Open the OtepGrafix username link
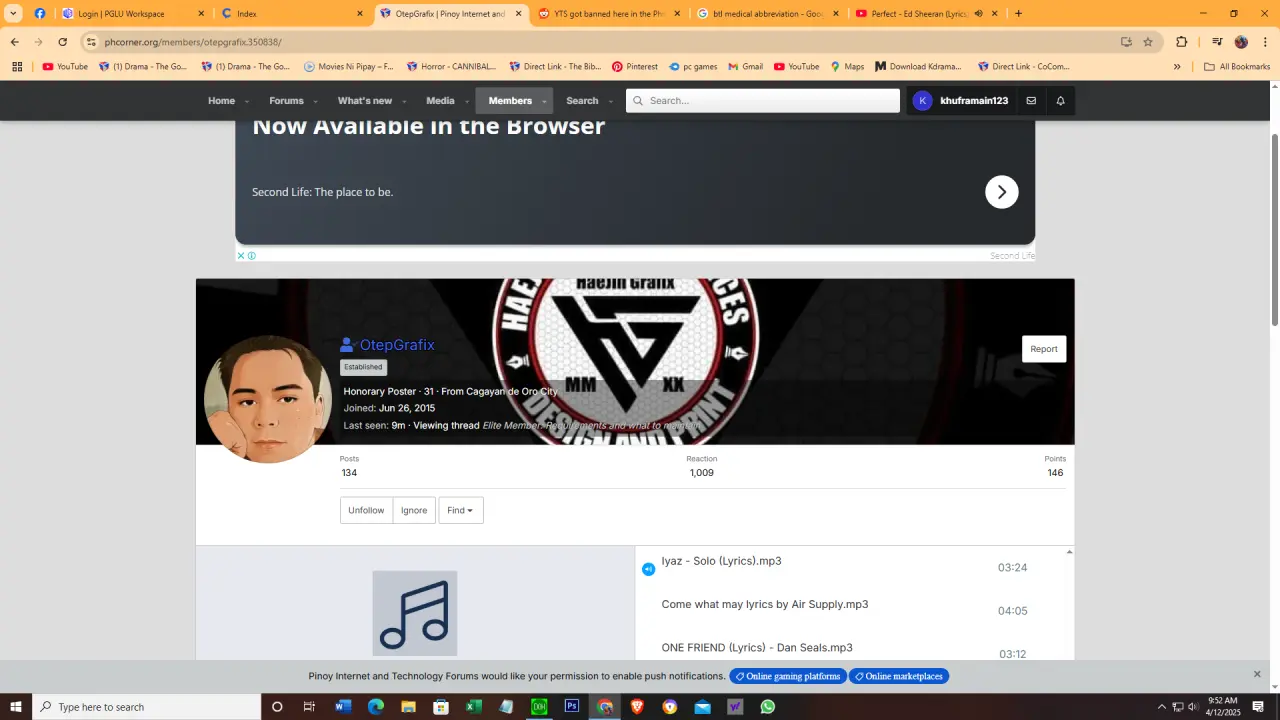Screen dimensions: 1280x720 pos(397,345)
